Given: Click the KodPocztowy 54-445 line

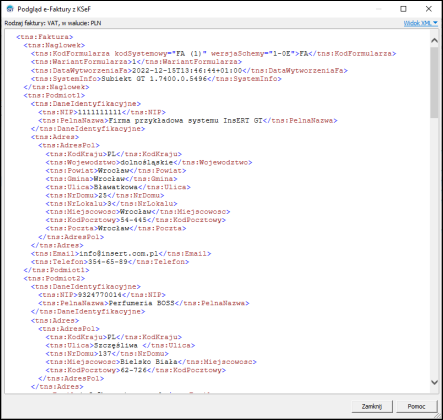Looking at the screenshot, I should pos(136,220).
